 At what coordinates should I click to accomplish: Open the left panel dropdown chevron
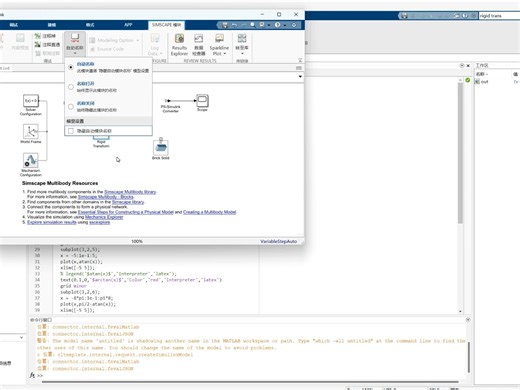(21, 337)
